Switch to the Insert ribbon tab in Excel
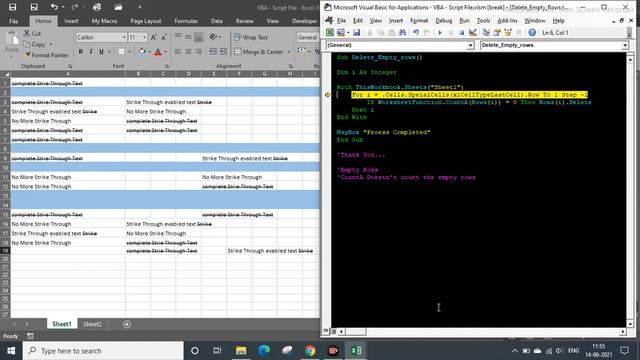The width and height of the screenshot is (640, 360). pyautogui.click(x=71, y=21)
